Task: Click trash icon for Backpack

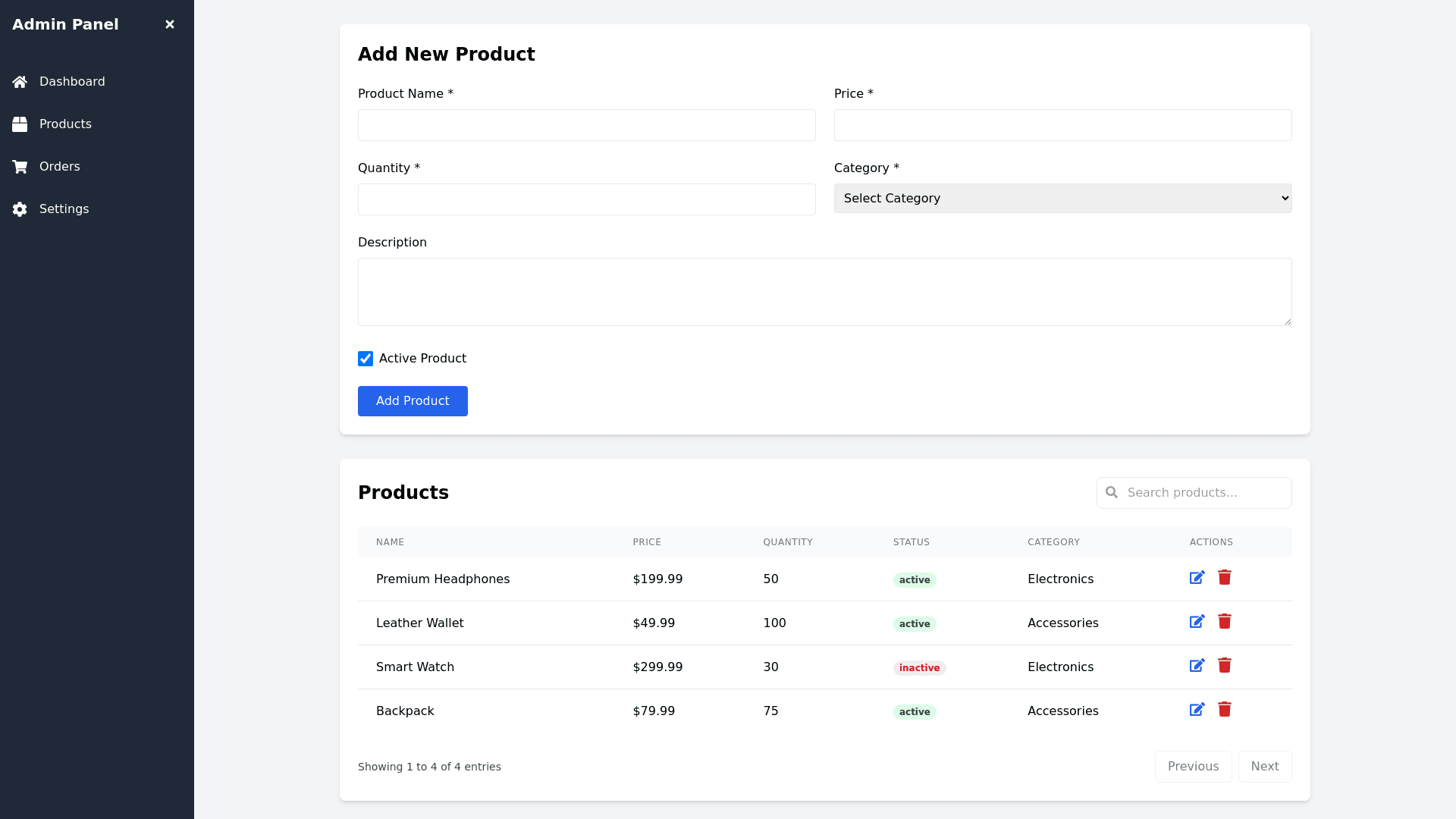Action: pos(1225,710)
